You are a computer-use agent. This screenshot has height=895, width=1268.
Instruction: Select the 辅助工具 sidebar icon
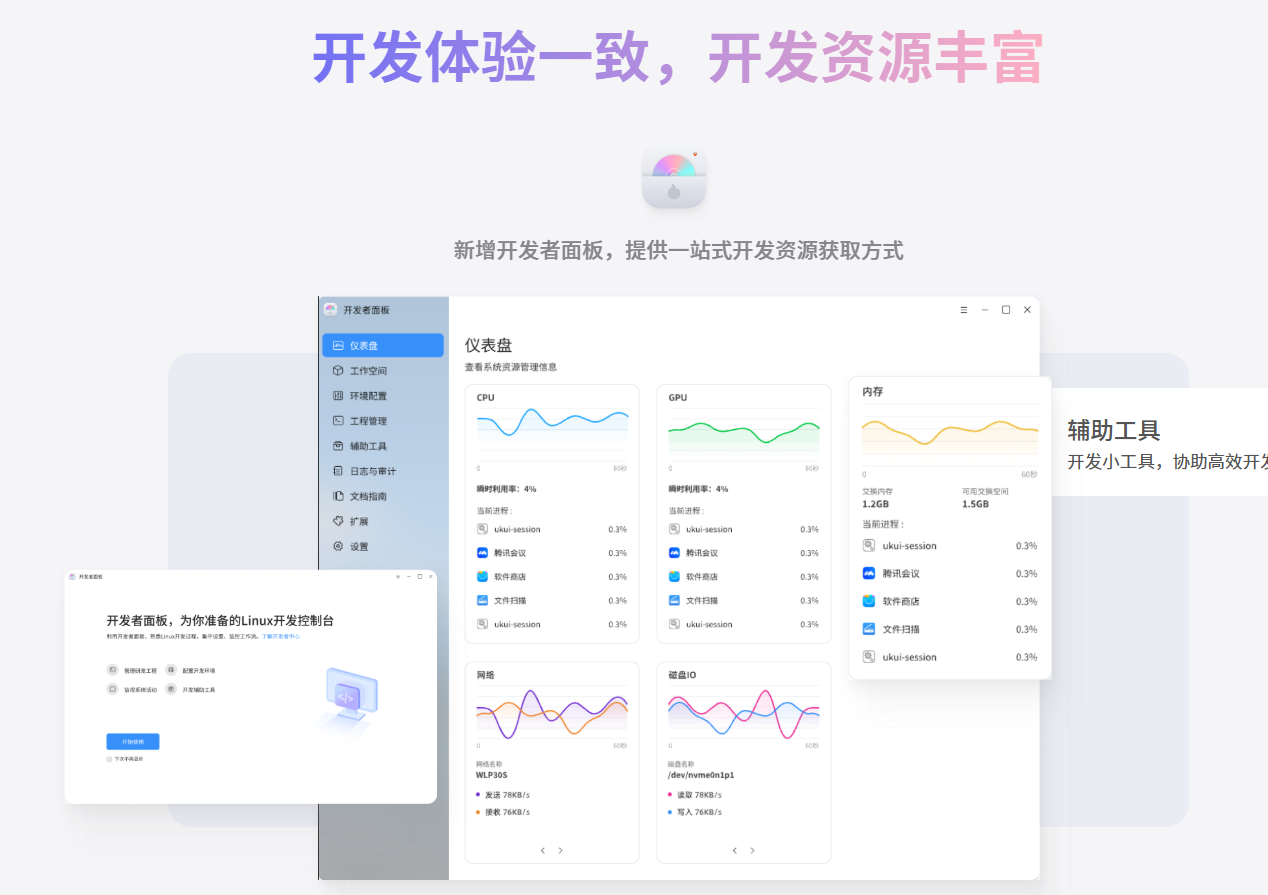[339, 445]
